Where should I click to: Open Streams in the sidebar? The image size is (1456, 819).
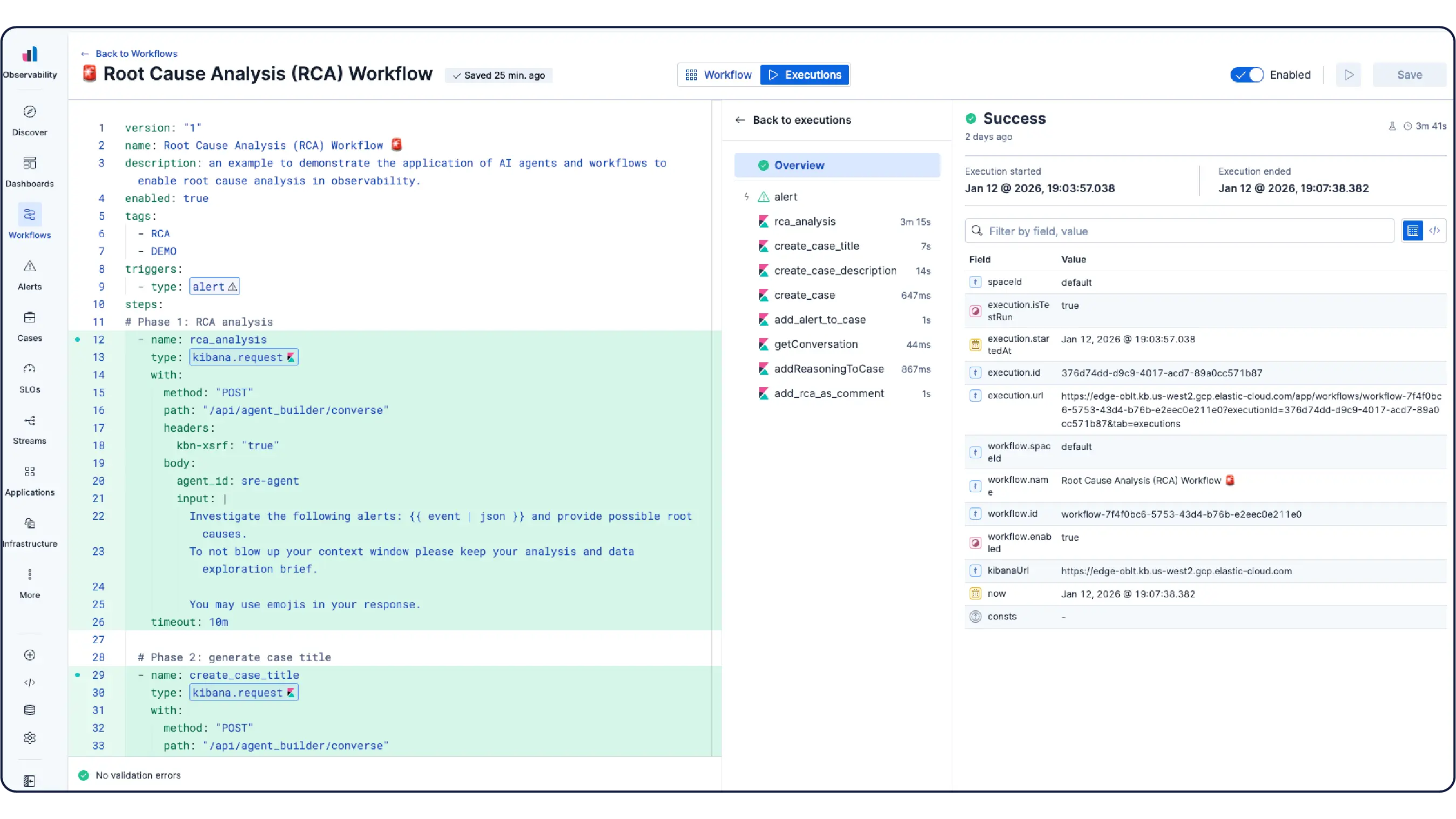30,421
